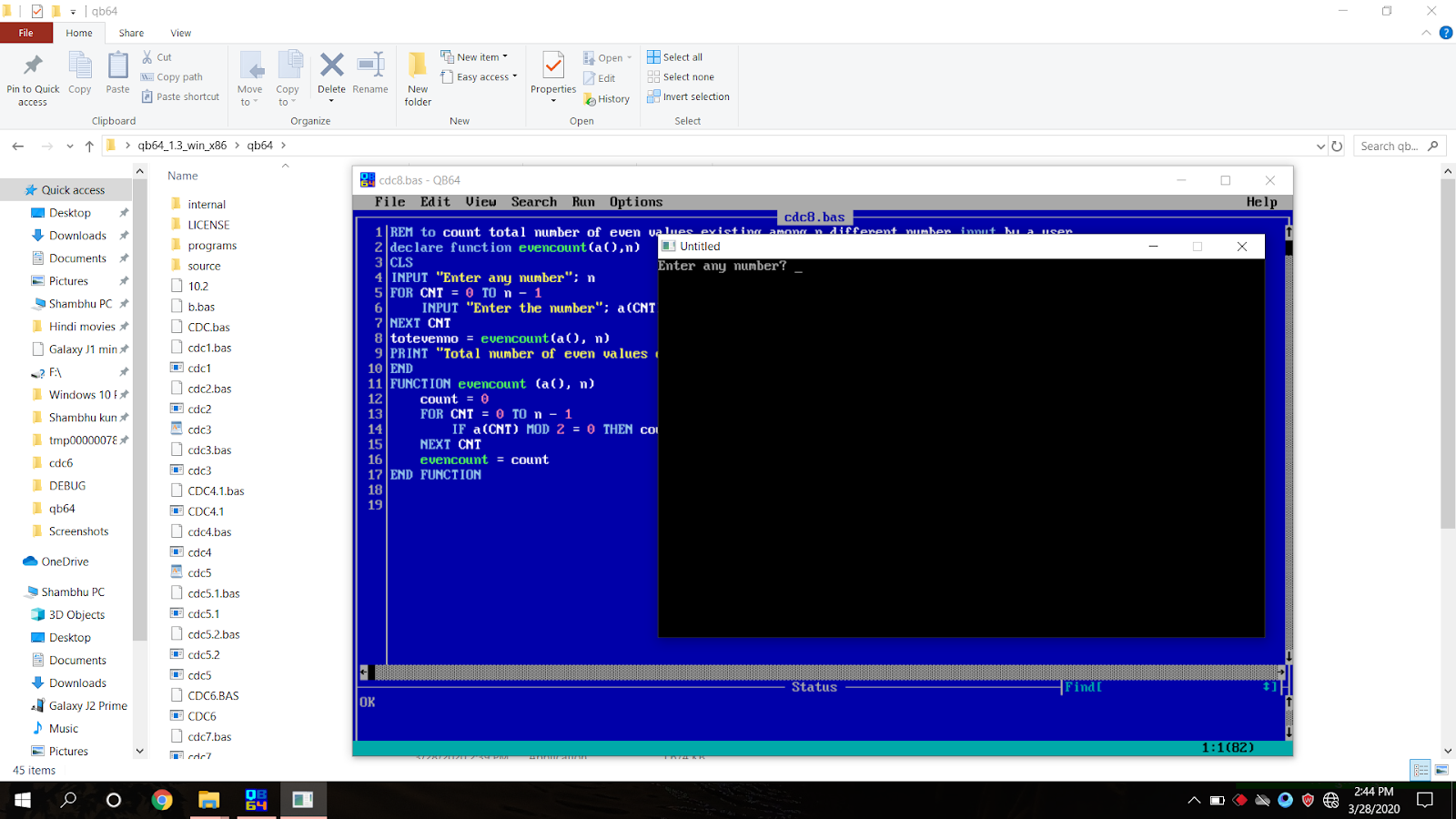Open QB64 View menu
1456x819 pixels.
480,202
